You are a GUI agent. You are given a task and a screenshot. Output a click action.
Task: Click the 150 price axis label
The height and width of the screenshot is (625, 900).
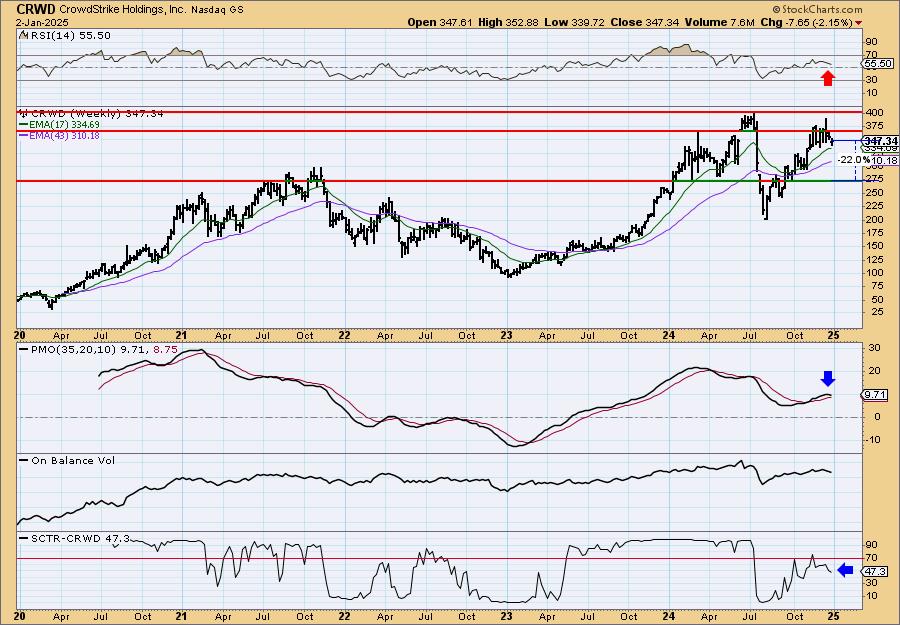pos(876,246)
